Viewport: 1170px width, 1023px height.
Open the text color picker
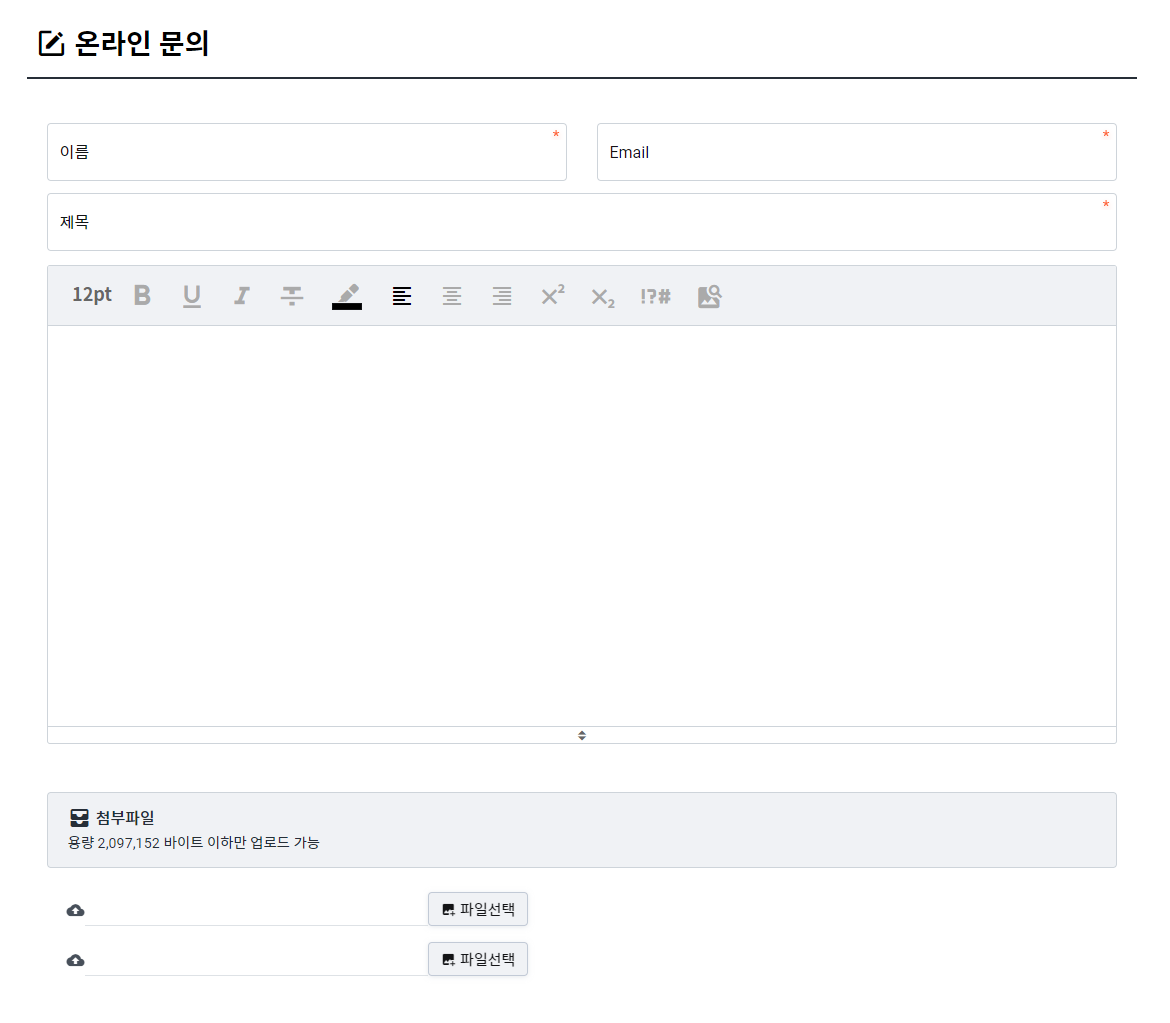tap(347, 296)
